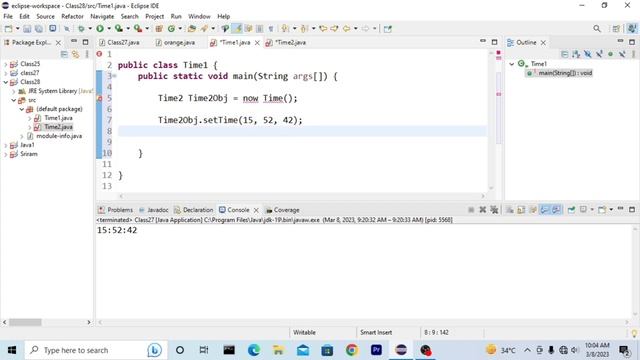
Task: Click the New Java Class icon
Action: (x=171, y=29)
